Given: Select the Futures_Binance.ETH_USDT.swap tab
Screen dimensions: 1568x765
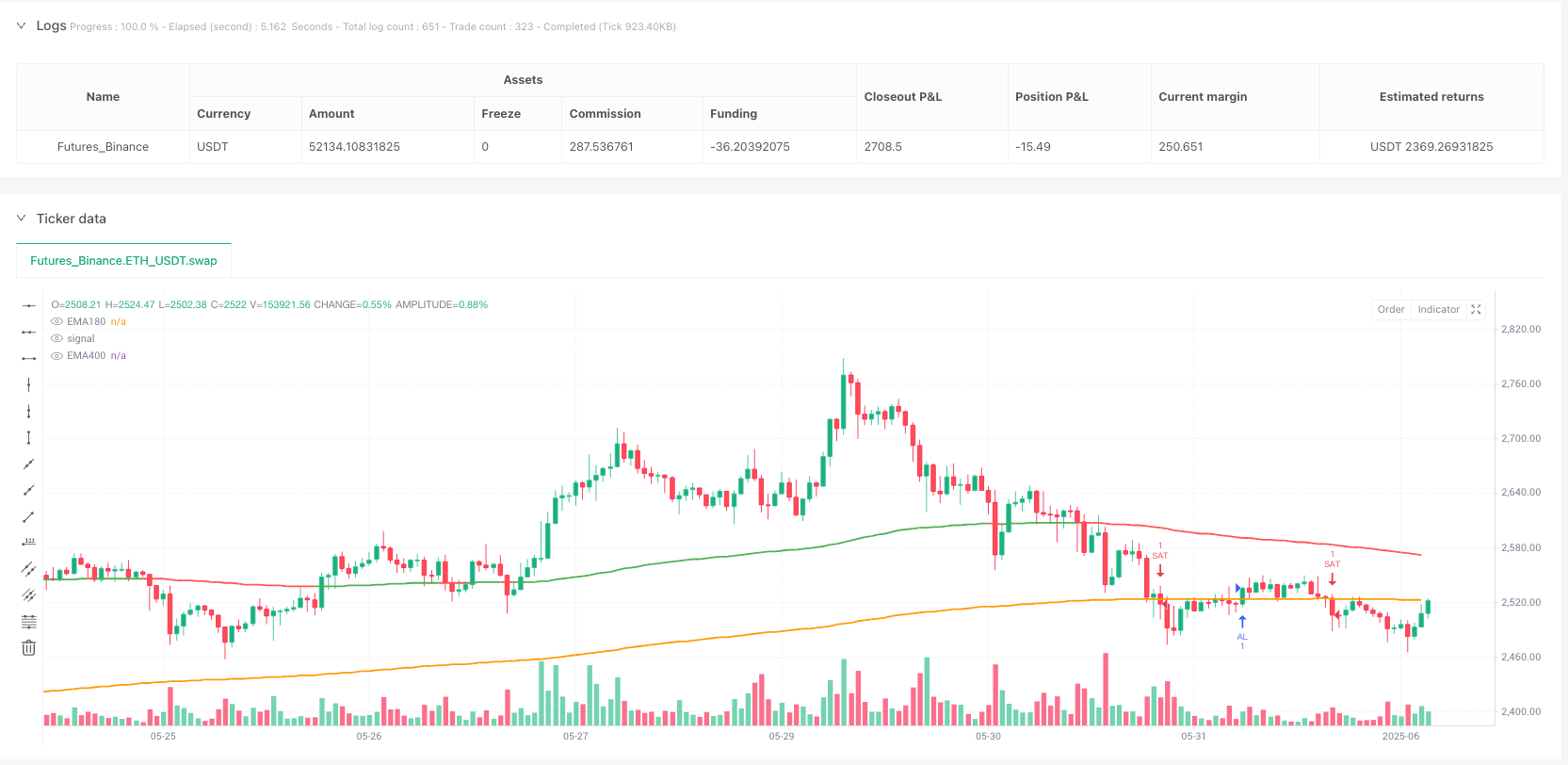Looking at the screenshot, I should click(123, 261).
